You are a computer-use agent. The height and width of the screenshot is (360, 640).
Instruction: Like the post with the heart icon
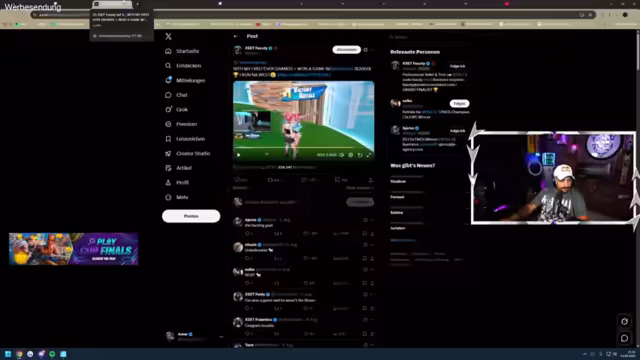tap(304, 180)
